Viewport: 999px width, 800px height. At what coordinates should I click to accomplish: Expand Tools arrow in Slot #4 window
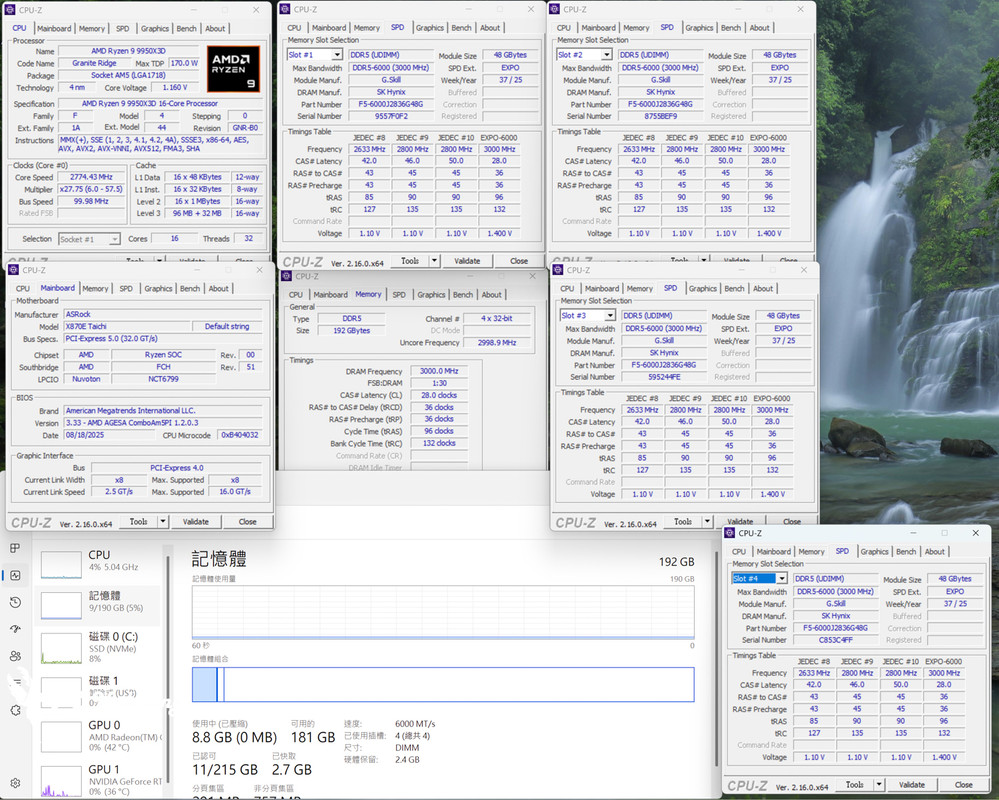(x=879, y=785)
